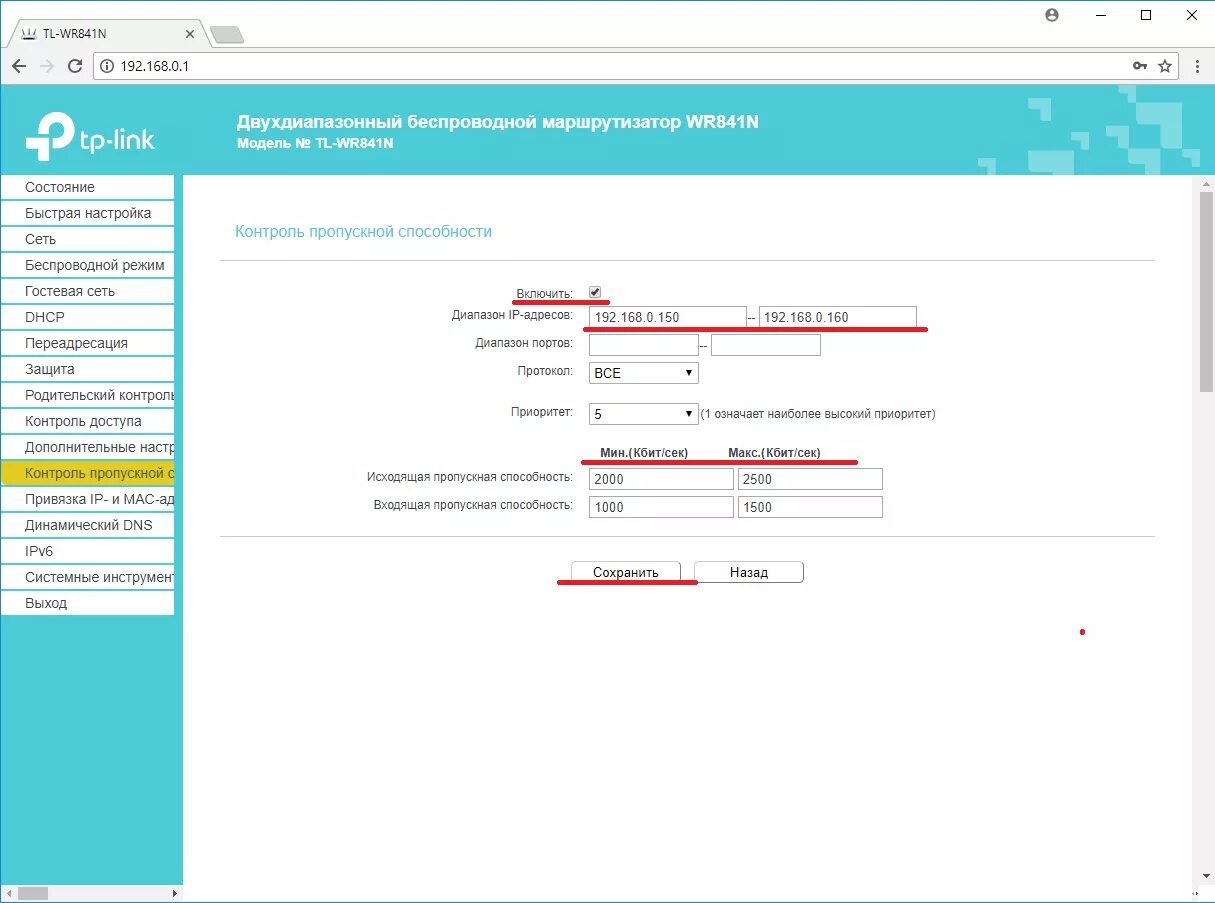Open Привязка IP- и MAC-адресов in sidebar
1215x903 pixels.
coord(87,499)
